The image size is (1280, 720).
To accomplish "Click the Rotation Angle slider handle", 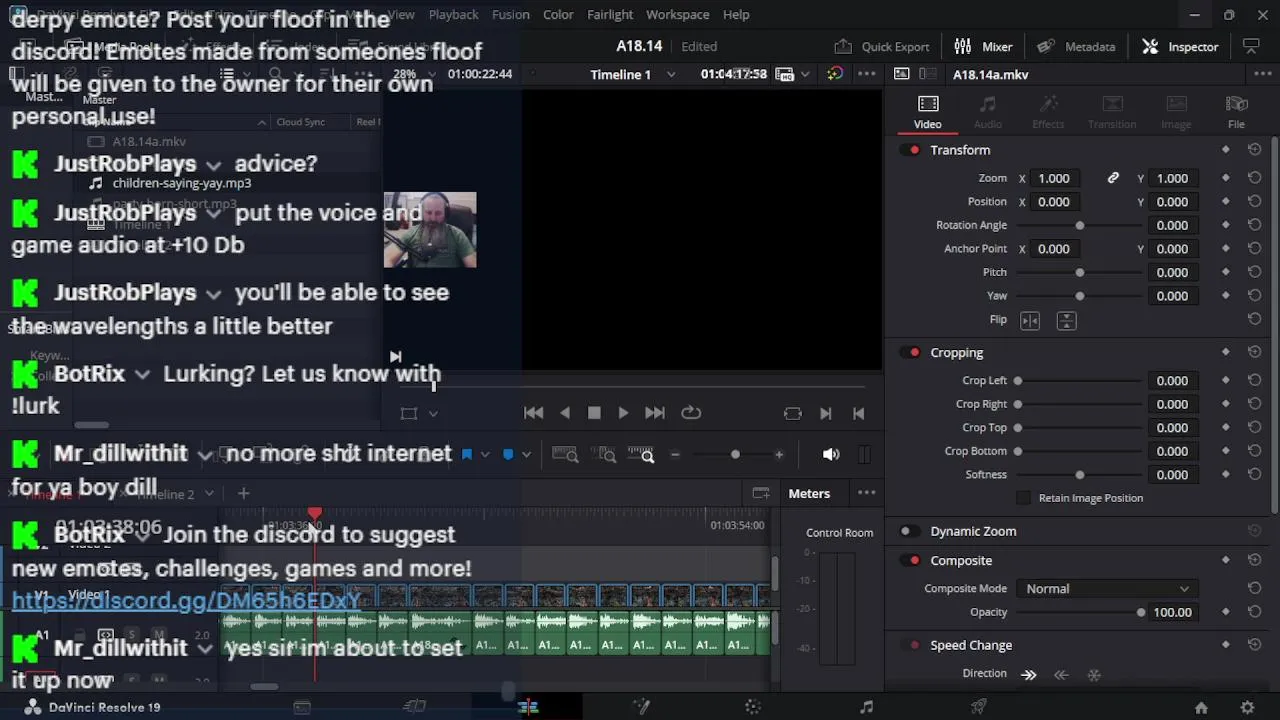I will click(x=1079, y=225).
